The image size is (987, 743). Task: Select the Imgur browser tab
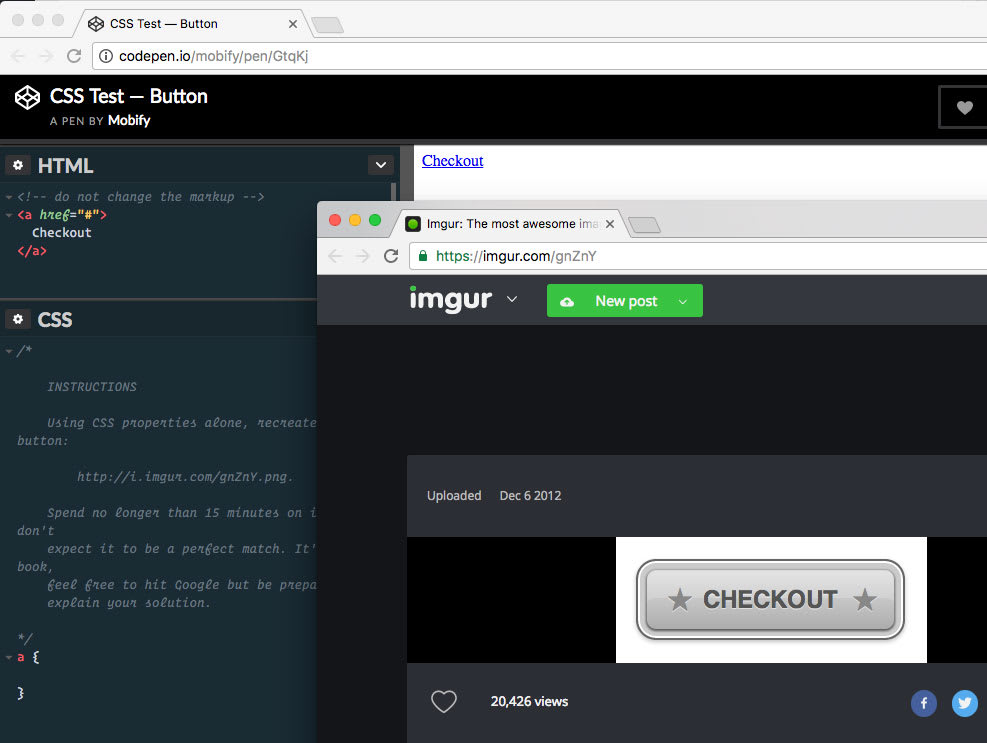click(500, 224)
